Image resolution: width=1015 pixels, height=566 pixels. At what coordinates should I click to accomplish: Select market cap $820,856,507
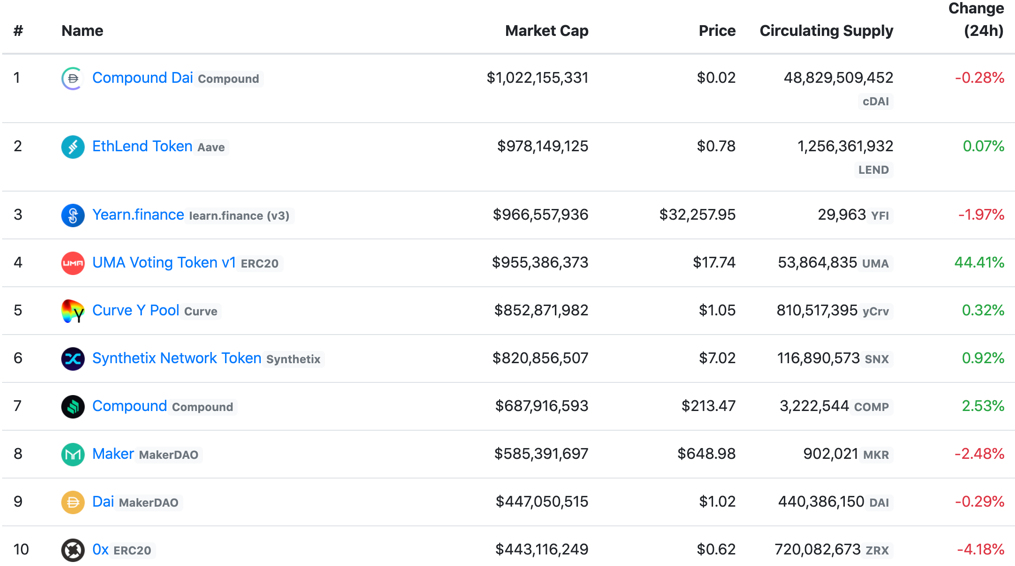(x=541, y=359)
